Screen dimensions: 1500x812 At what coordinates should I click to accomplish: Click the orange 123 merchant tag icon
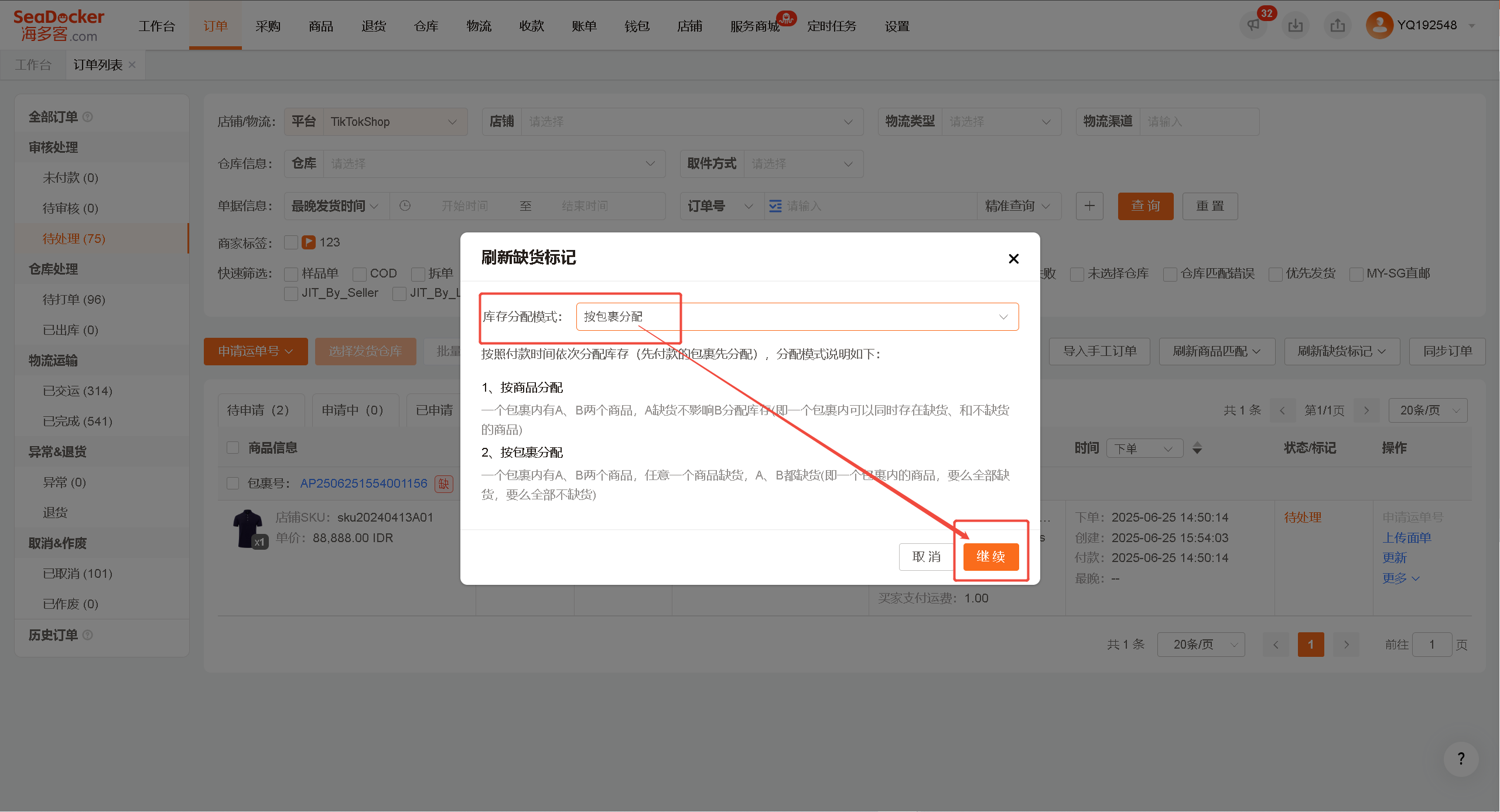[309, 242]
